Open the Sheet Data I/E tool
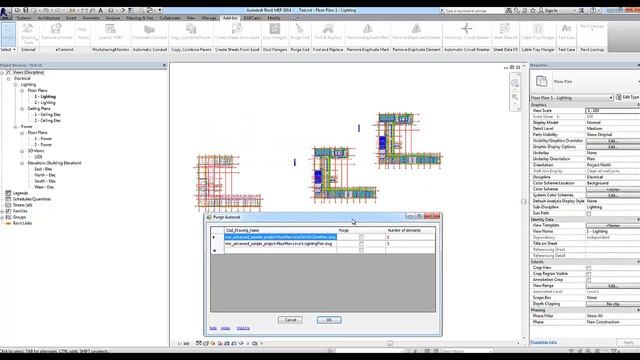This screenshot has height=360, width=640. pos(505,32)
